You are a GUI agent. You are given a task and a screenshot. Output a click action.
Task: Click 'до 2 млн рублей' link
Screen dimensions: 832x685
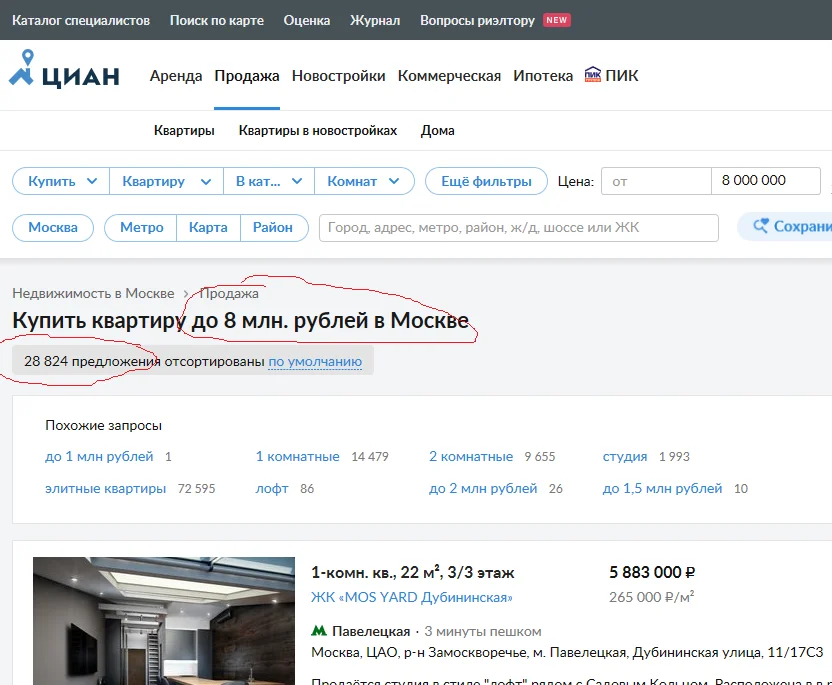coord(483,488)
